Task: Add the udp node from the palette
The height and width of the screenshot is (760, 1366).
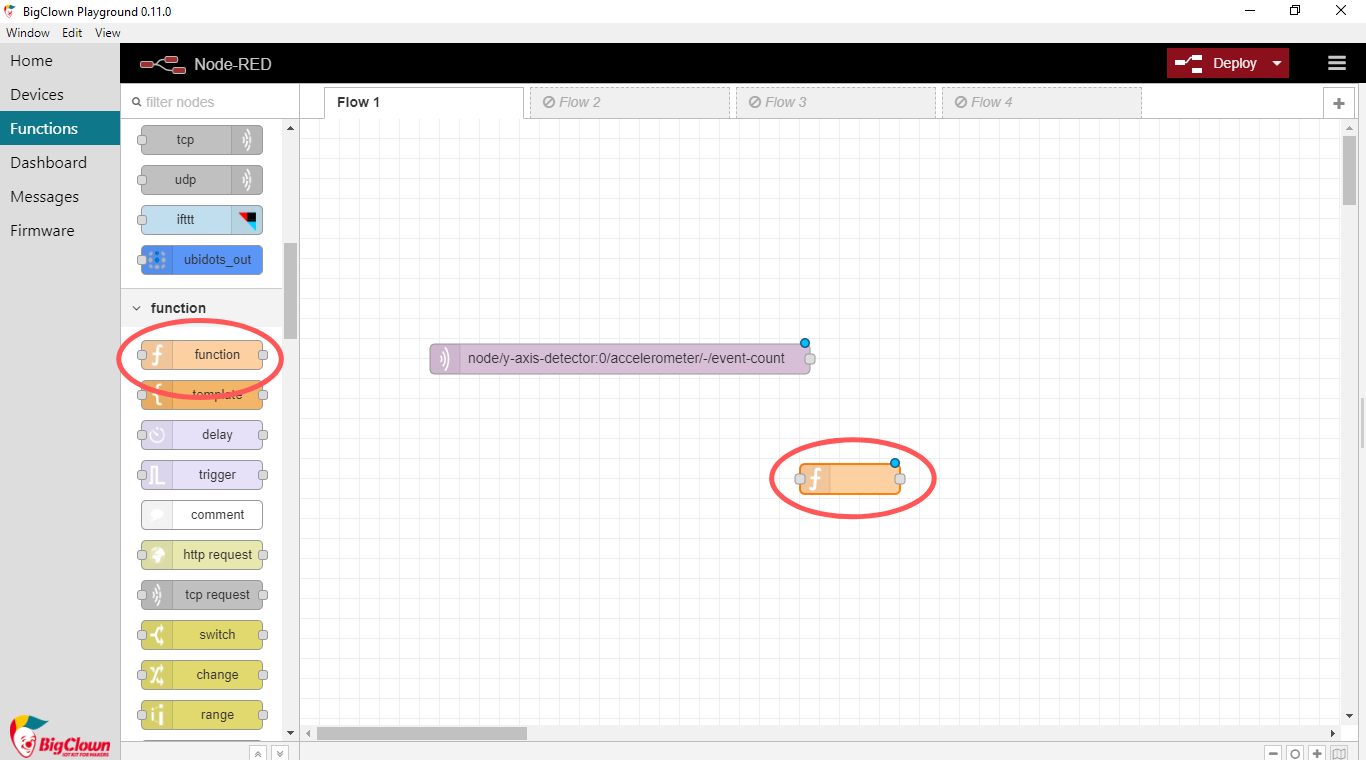Action: point(202,180)
